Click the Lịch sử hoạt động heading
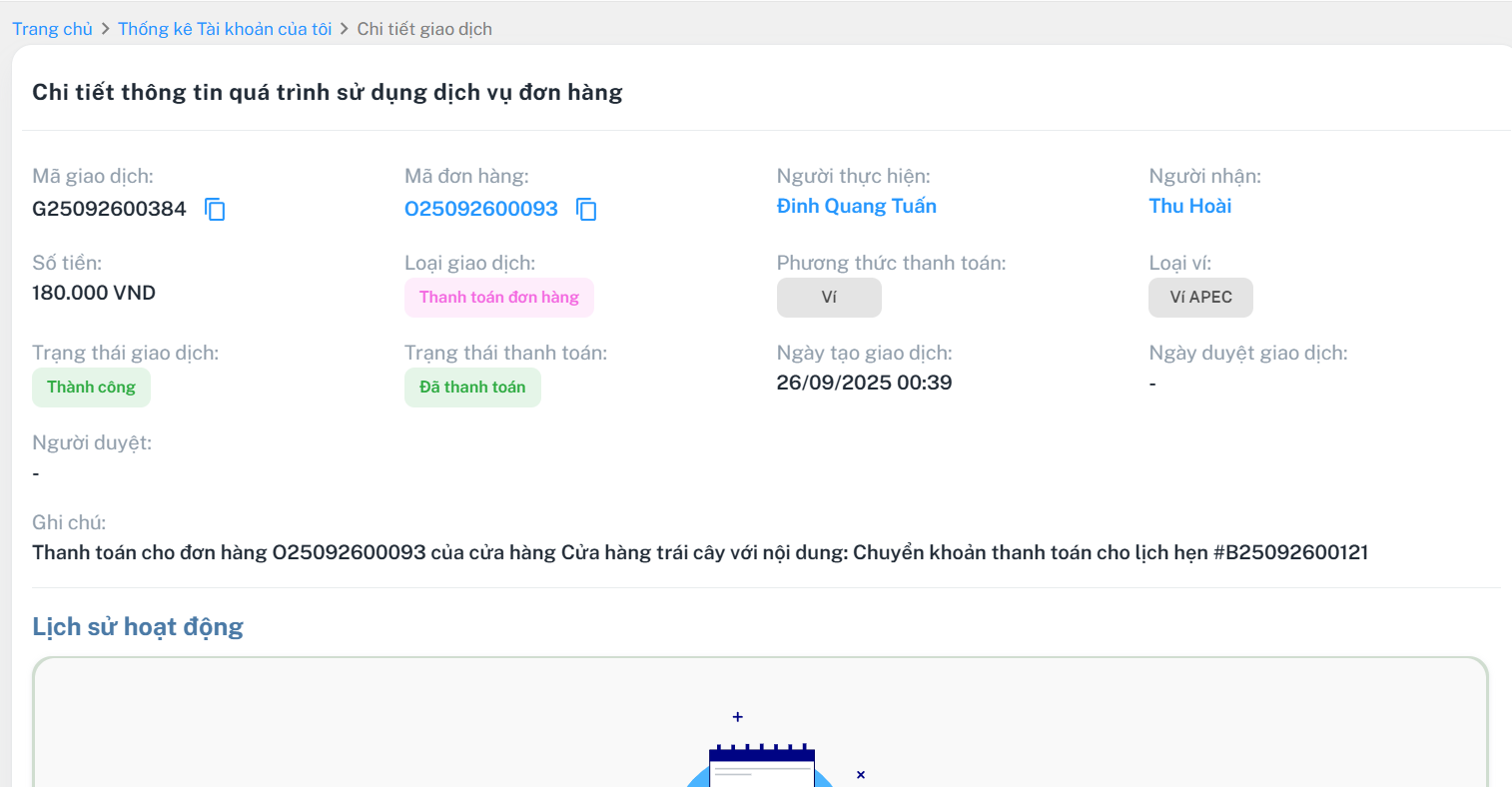This screenshot has width=1512, height=787. [138, 626]
